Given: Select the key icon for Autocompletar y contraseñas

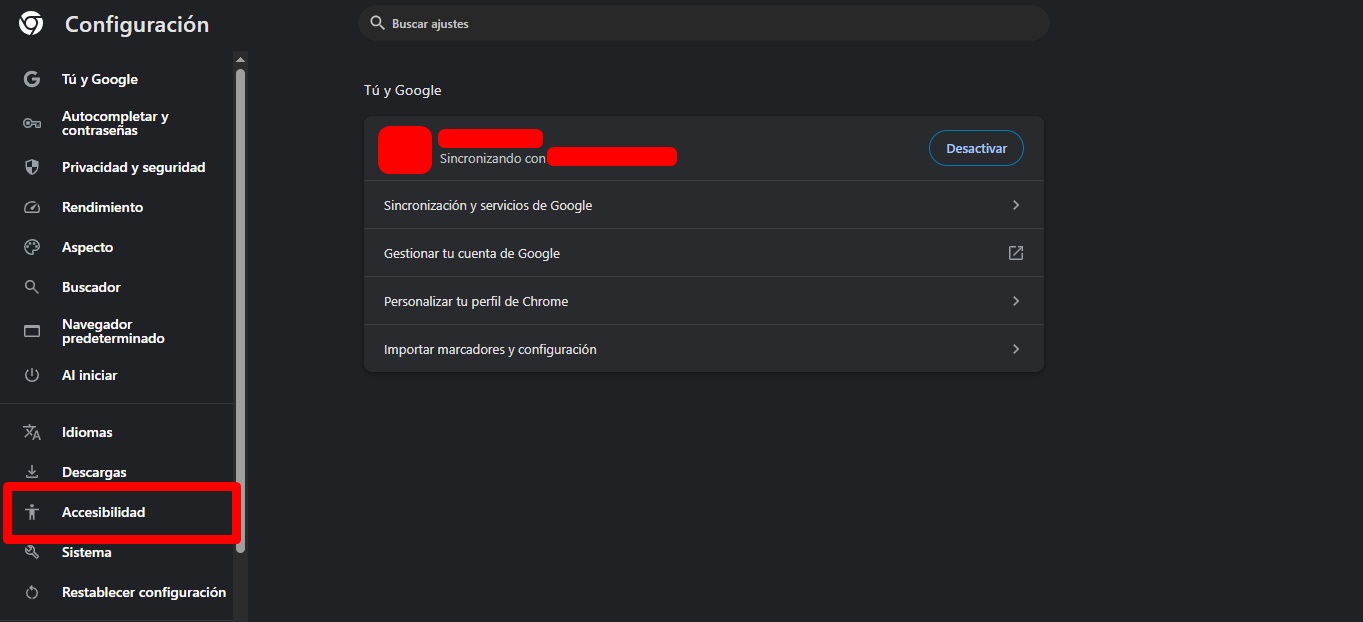Looking at the screenshot, I should [x=32, y=123].
